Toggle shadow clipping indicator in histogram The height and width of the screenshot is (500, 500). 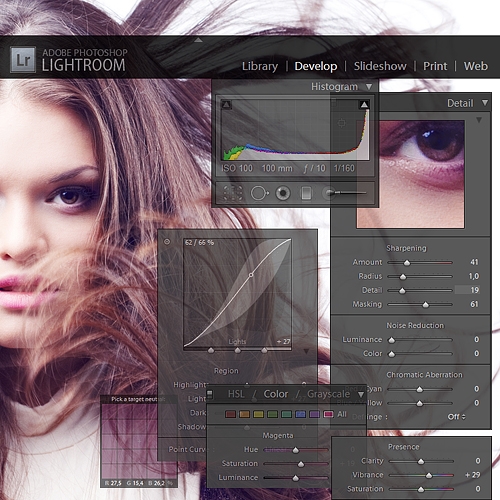(226, 105)
